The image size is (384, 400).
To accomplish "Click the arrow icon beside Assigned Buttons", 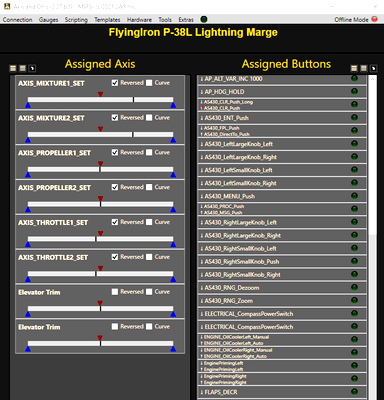I will 373,68.
